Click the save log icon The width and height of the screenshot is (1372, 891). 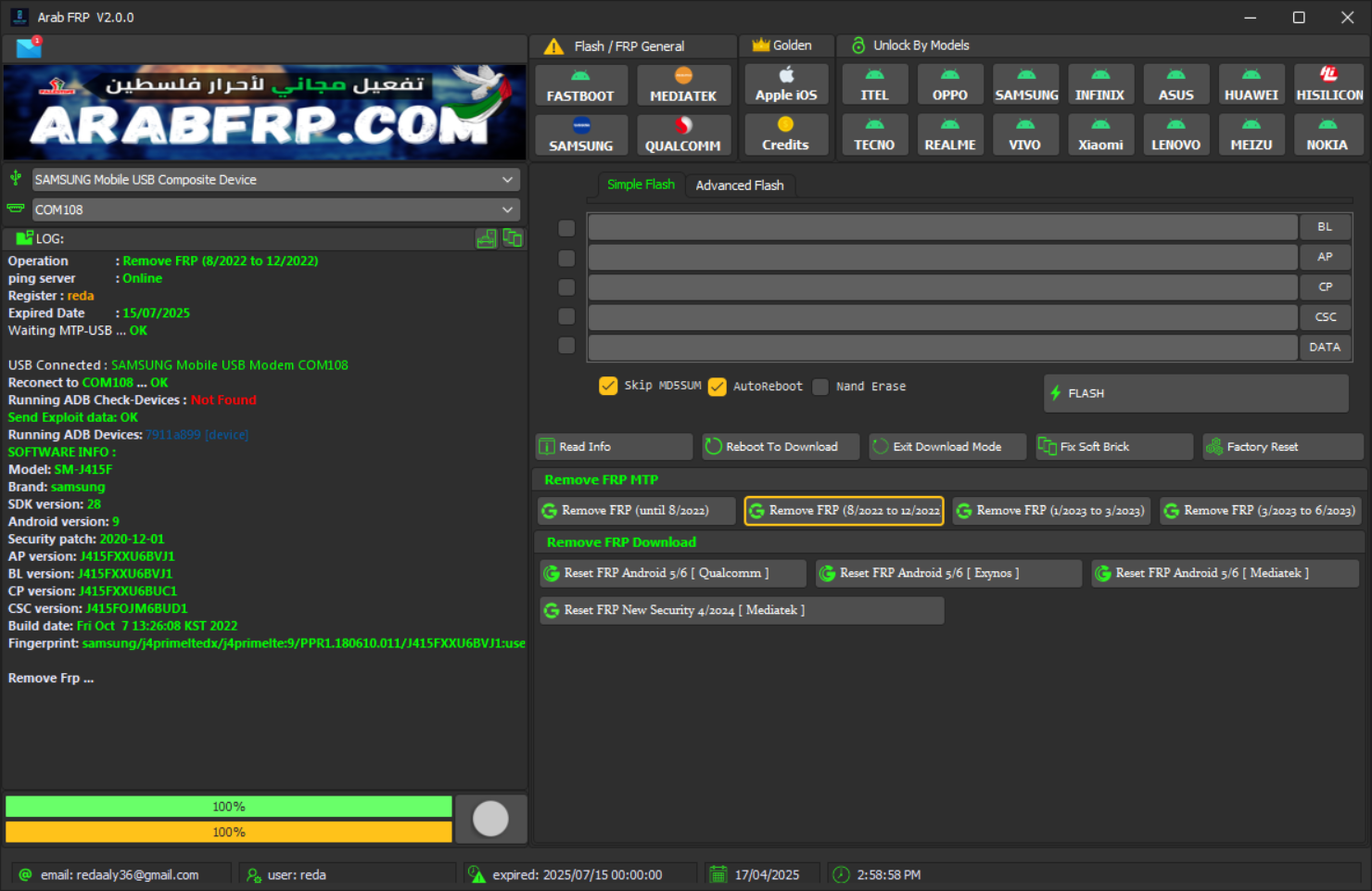click(x=487, y=238)
